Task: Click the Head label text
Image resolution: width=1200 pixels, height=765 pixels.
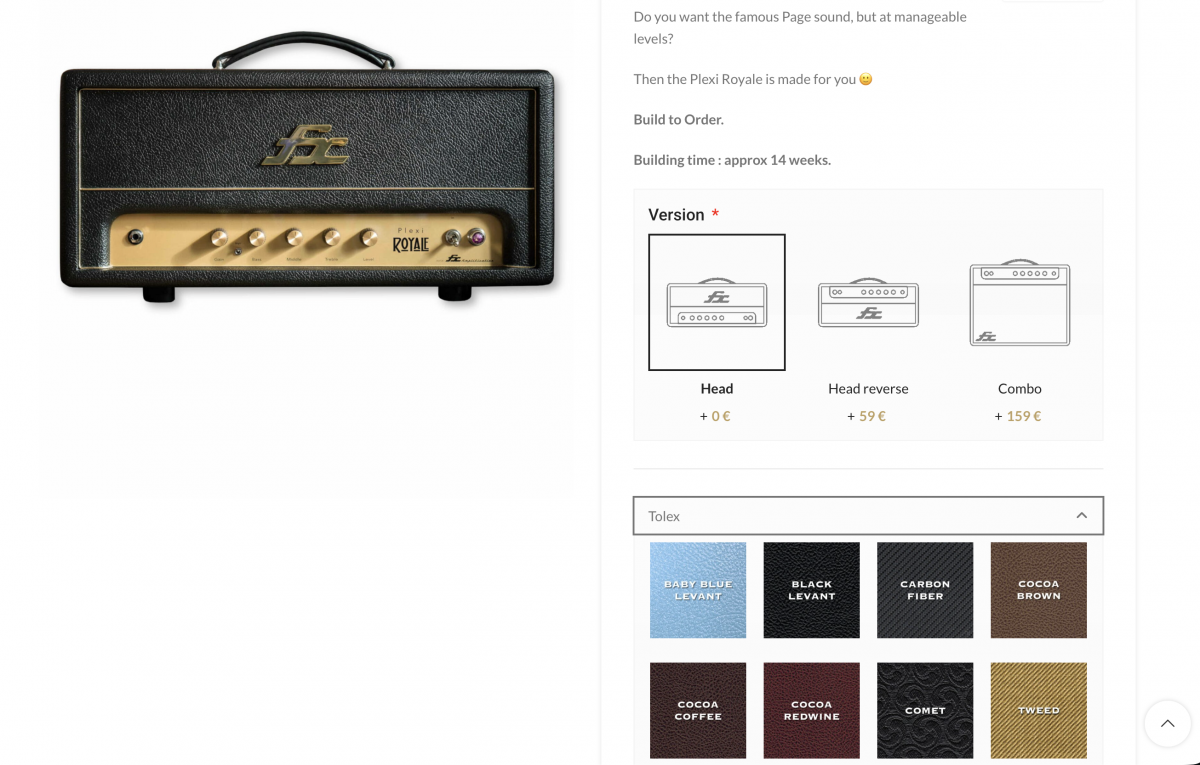Action: click(x=717, y=389)
